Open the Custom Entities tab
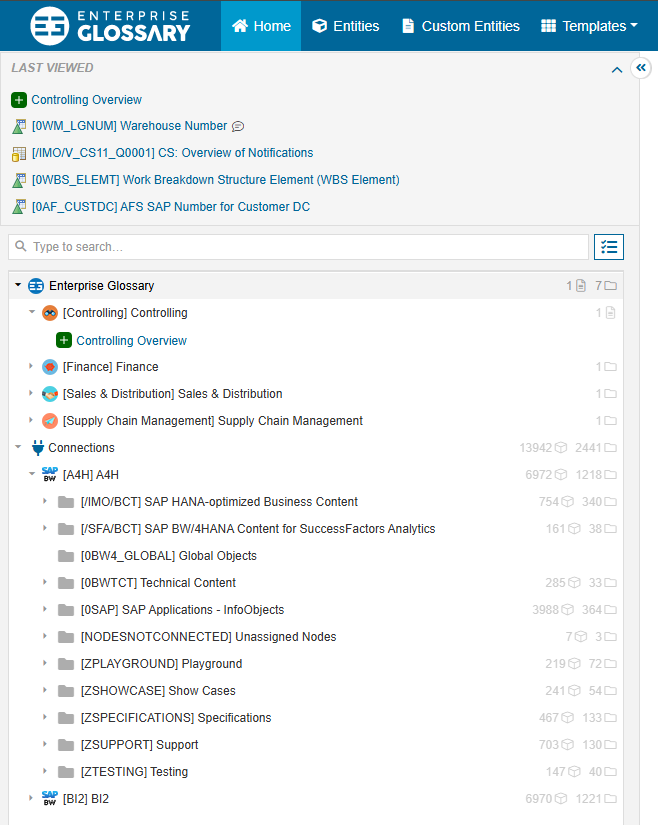This screenshot has width=658, height=825. coord(461,26)
